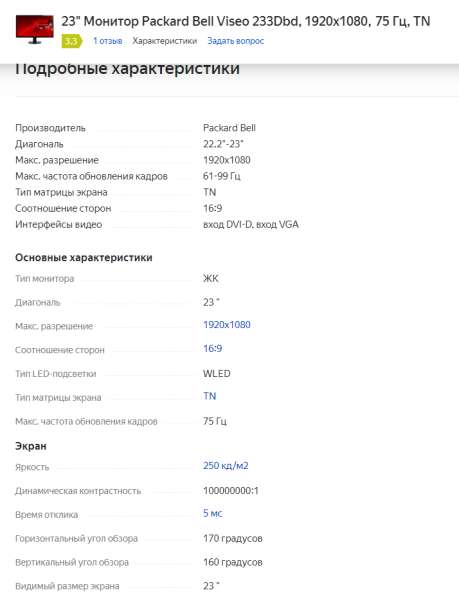Click the Packard Bell Viseo 233Dbd product title
This screenshot has height=597, width=459.
tap(245, 21)
